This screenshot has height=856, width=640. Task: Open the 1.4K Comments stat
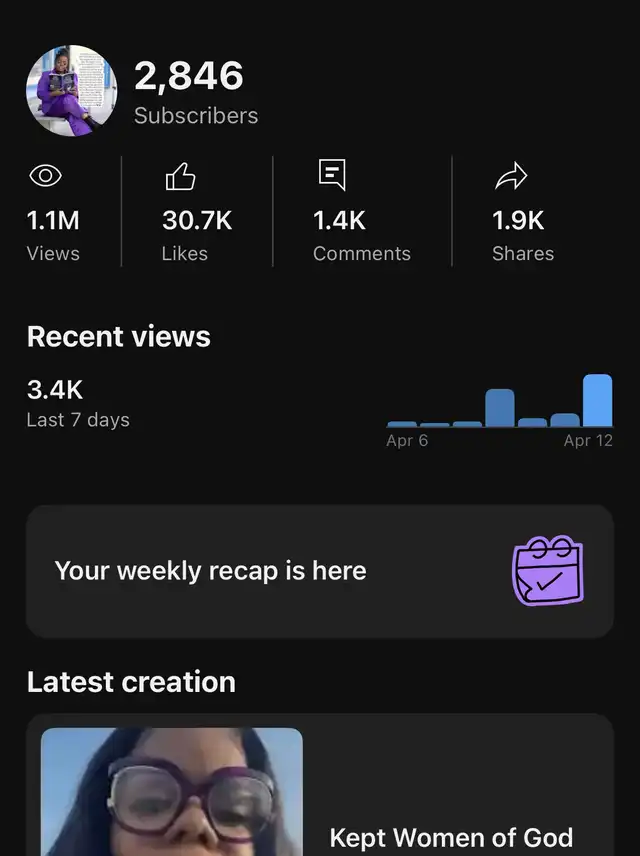[x=340, y=221]
